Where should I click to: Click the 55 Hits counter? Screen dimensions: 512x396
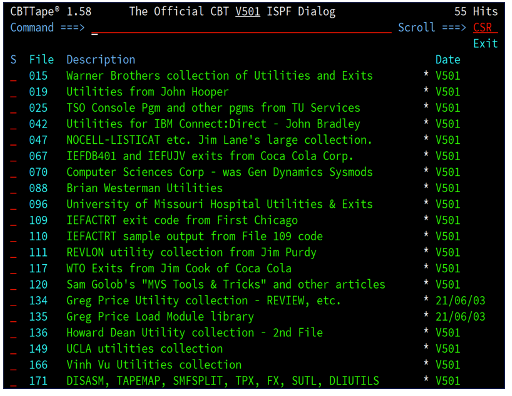click(x=476, y=12)
